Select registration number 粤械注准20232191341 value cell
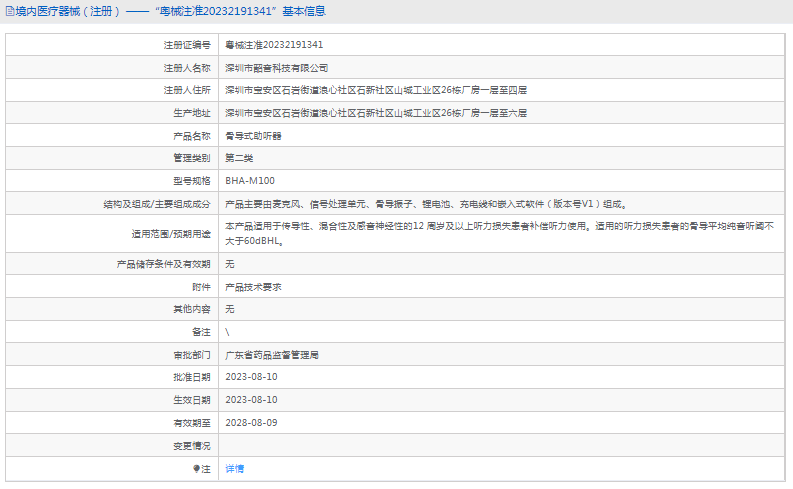793x489 pixels. 274,45
